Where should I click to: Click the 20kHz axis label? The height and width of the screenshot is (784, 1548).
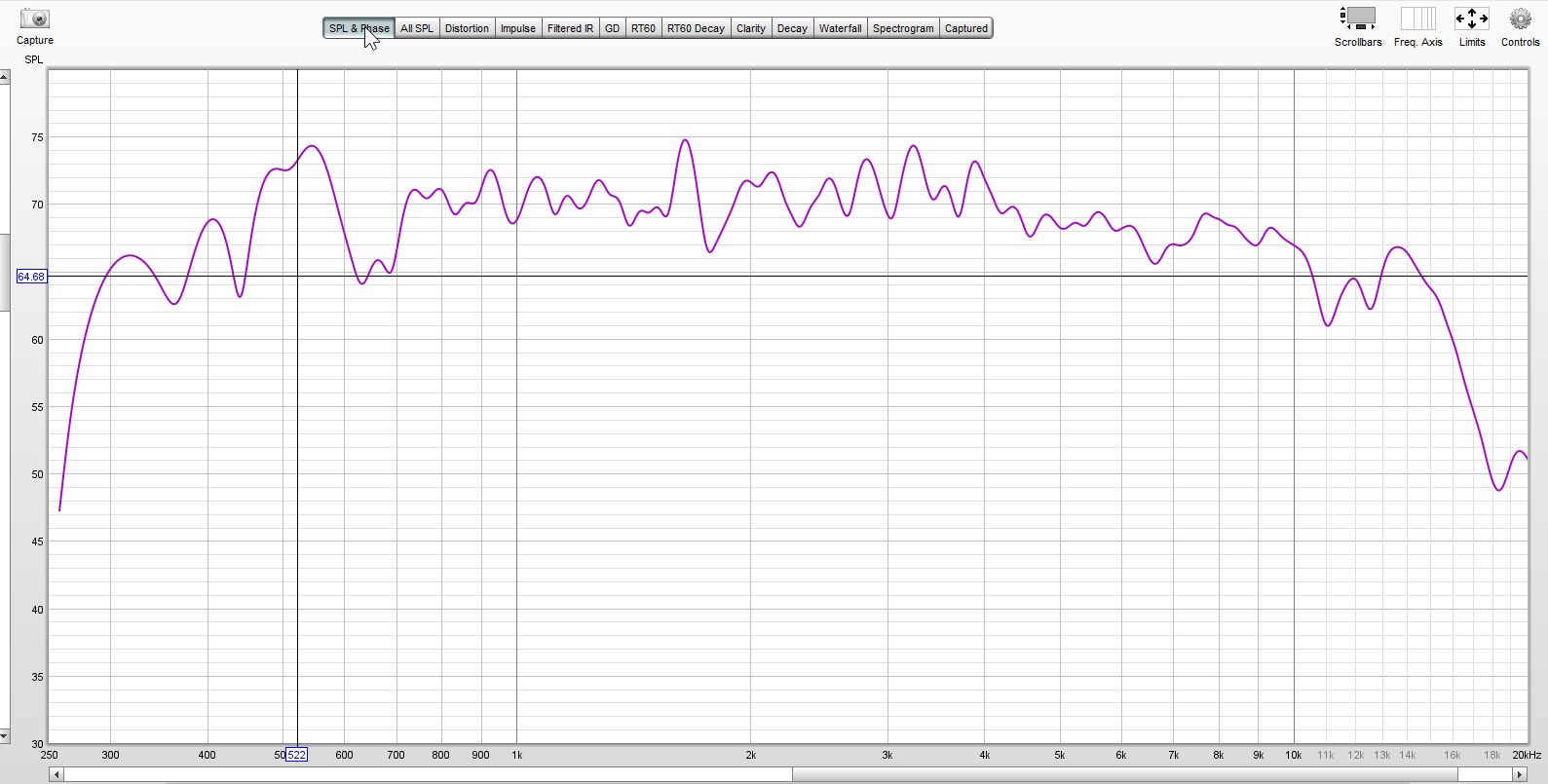(x=1527, y=755)
